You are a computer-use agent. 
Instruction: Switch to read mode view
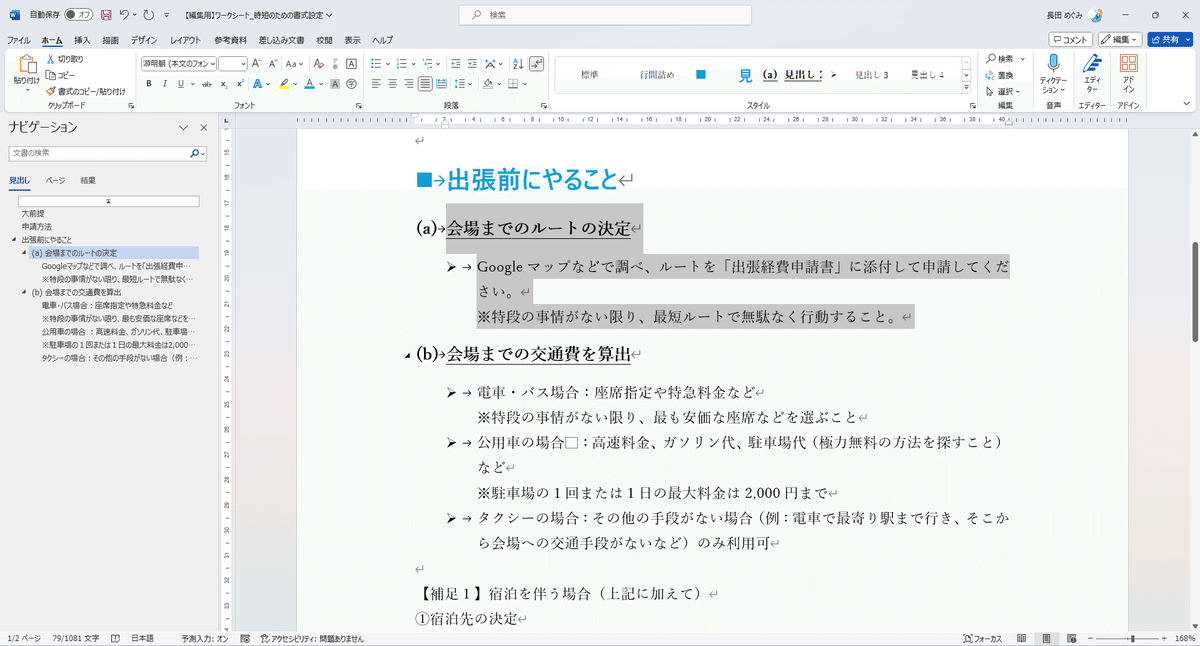[1023, 638]
